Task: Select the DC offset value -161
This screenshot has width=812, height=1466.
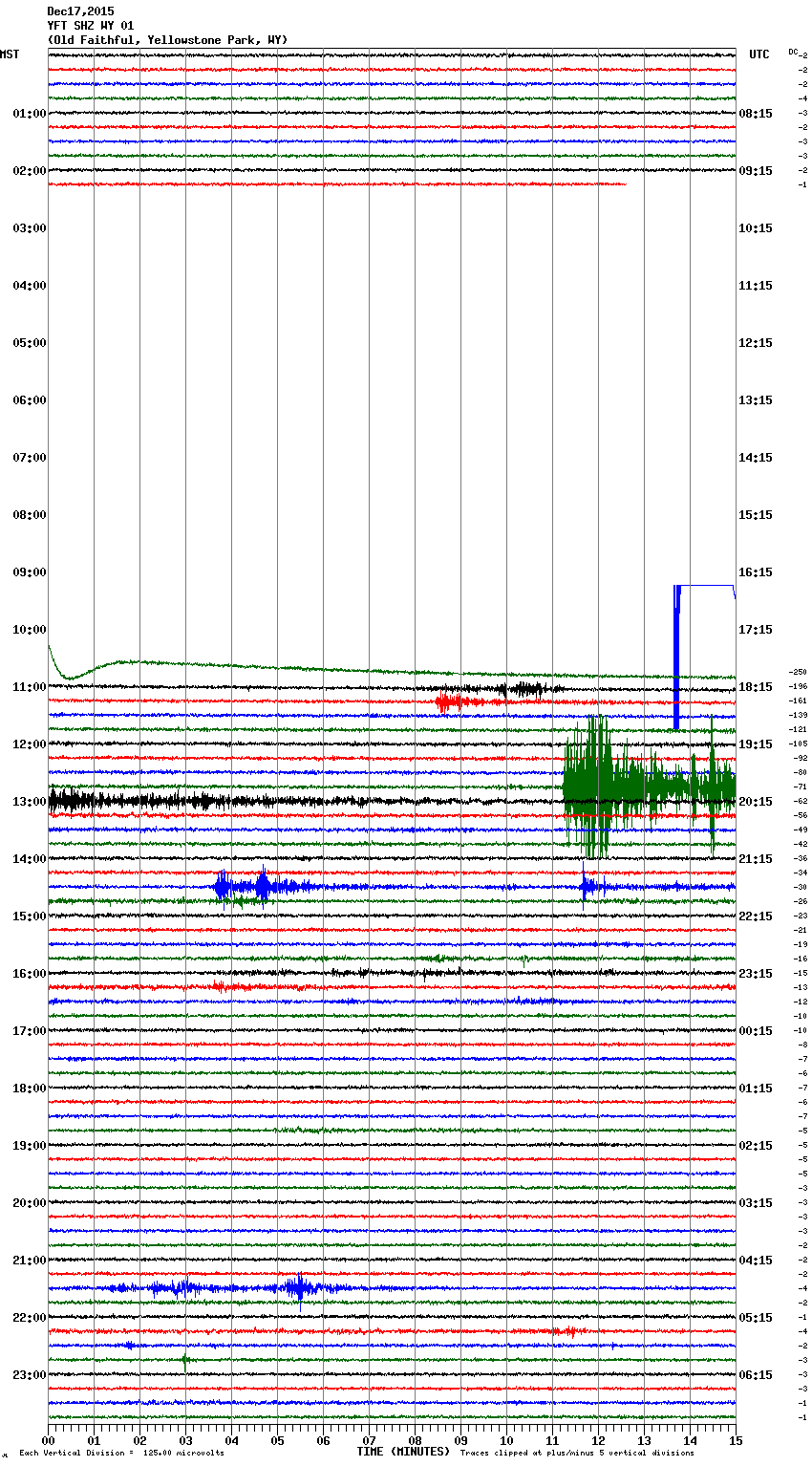Action: [x=799, y=701]
